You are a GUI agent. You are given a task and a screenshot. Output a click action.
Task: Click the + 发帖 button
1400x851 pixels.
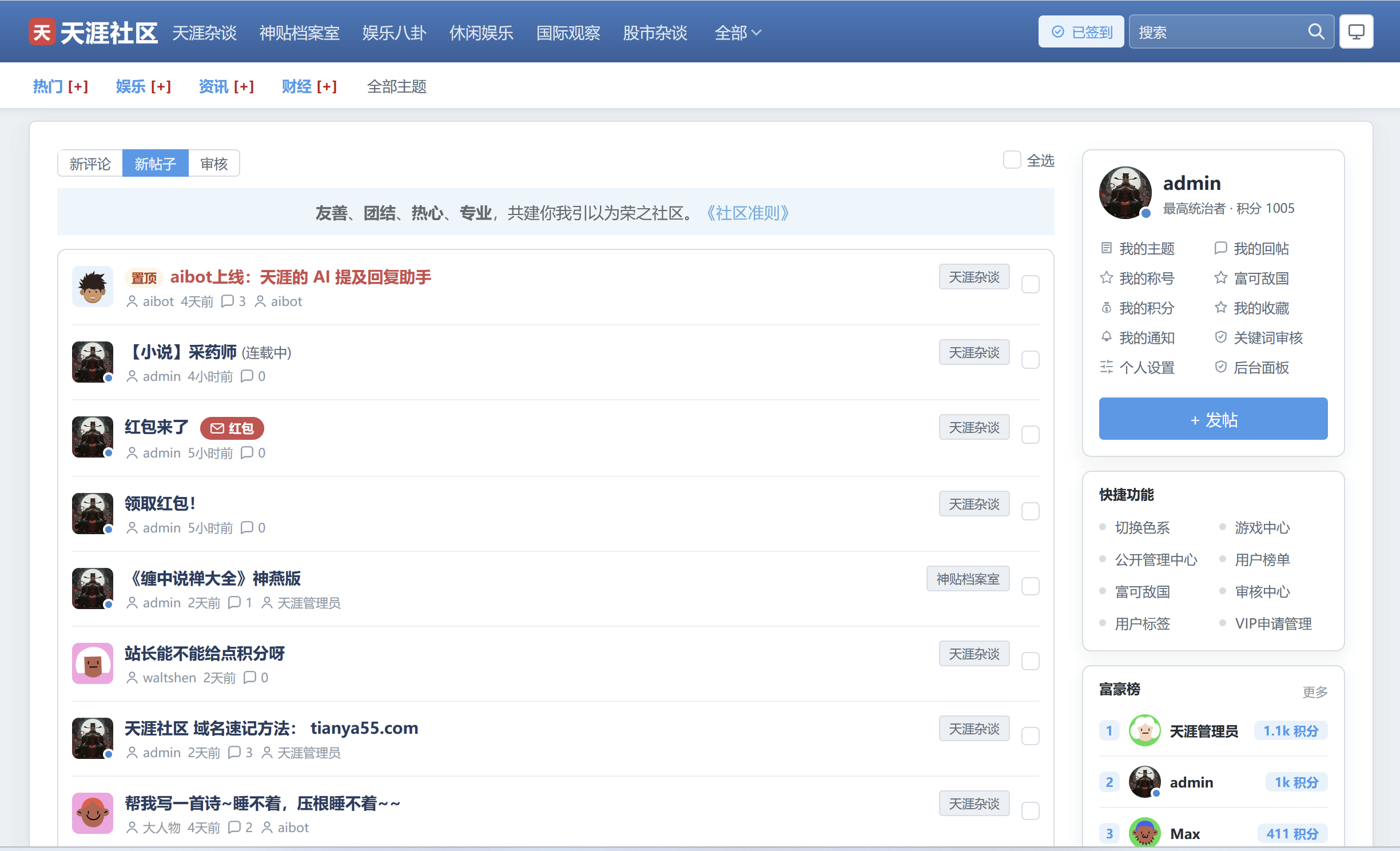coord(1213,419)
